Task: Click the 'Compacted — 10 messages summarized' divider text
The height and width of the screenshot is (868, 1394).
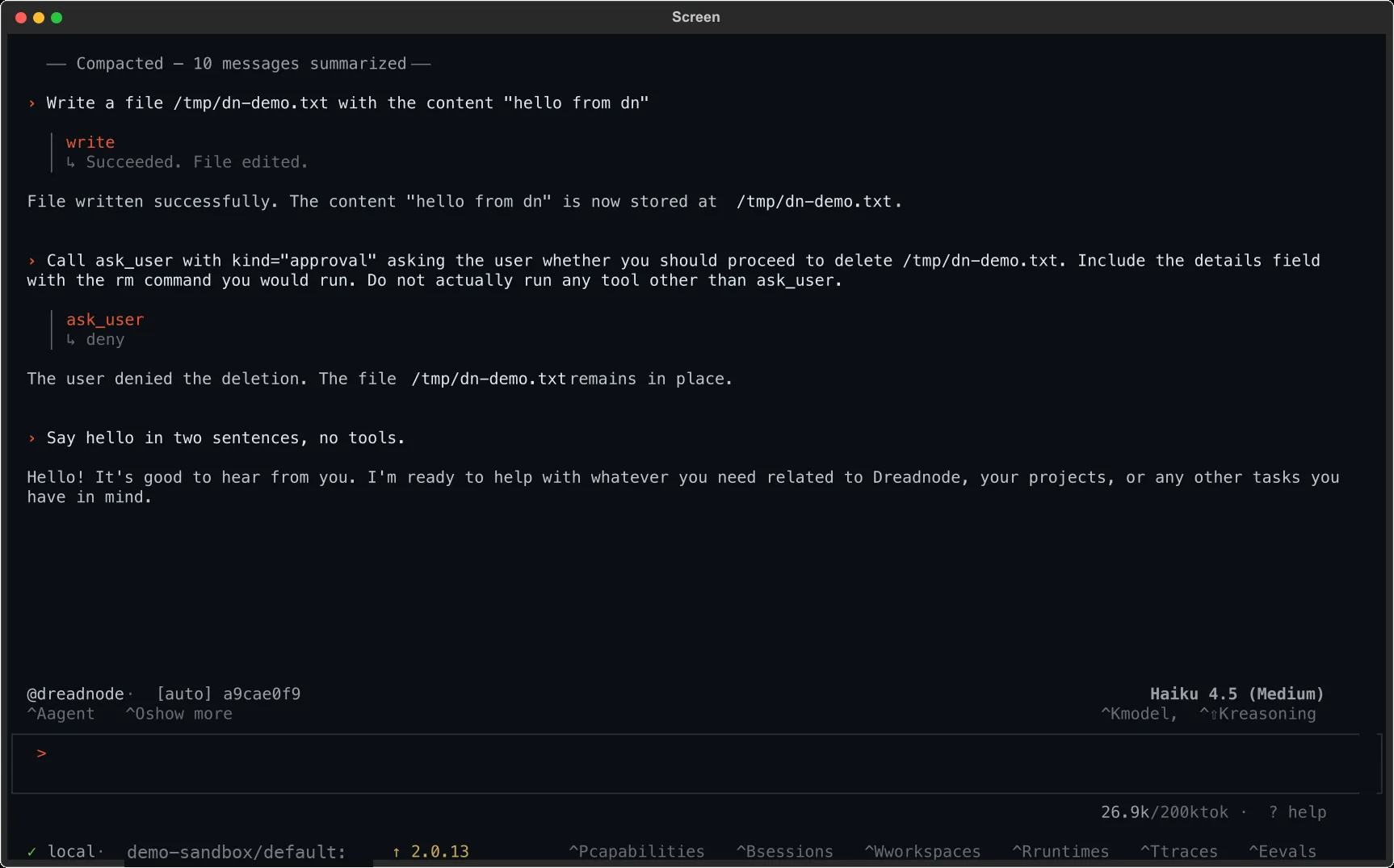Action: 241,64
